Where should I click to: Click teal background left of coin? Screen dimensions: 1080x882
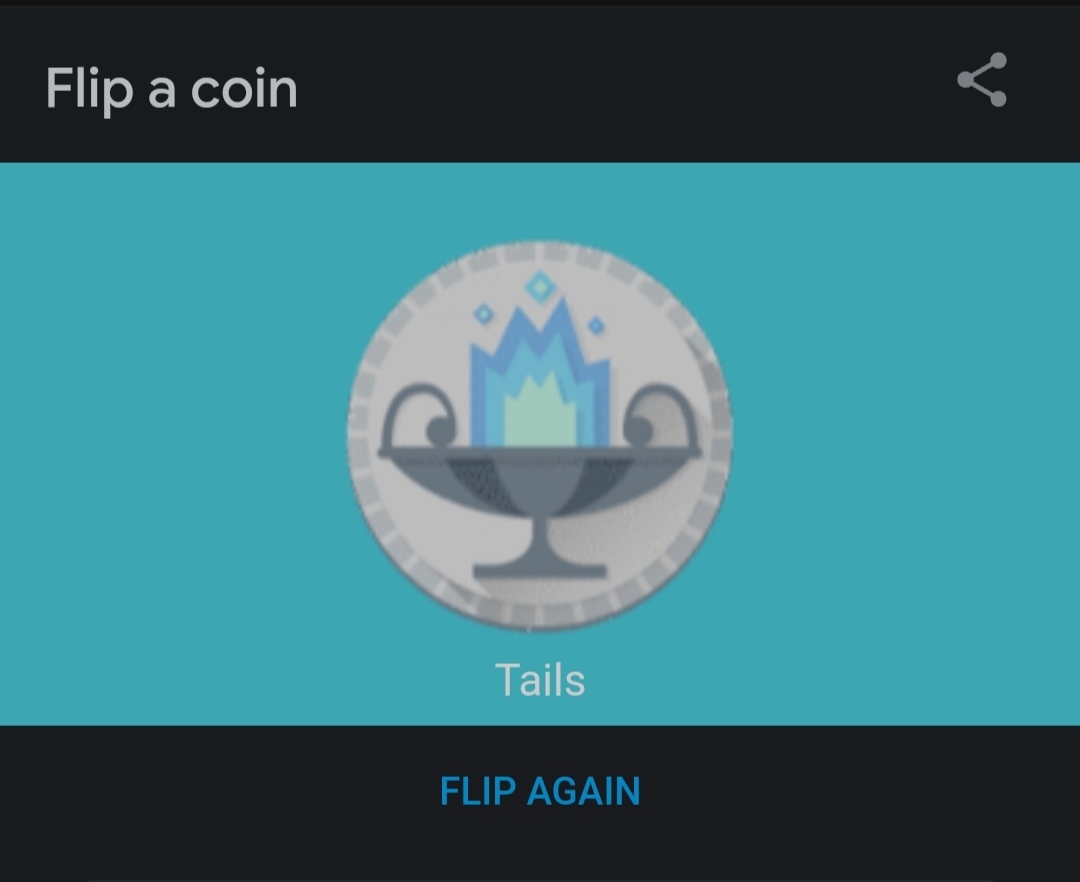pos(172,441)
